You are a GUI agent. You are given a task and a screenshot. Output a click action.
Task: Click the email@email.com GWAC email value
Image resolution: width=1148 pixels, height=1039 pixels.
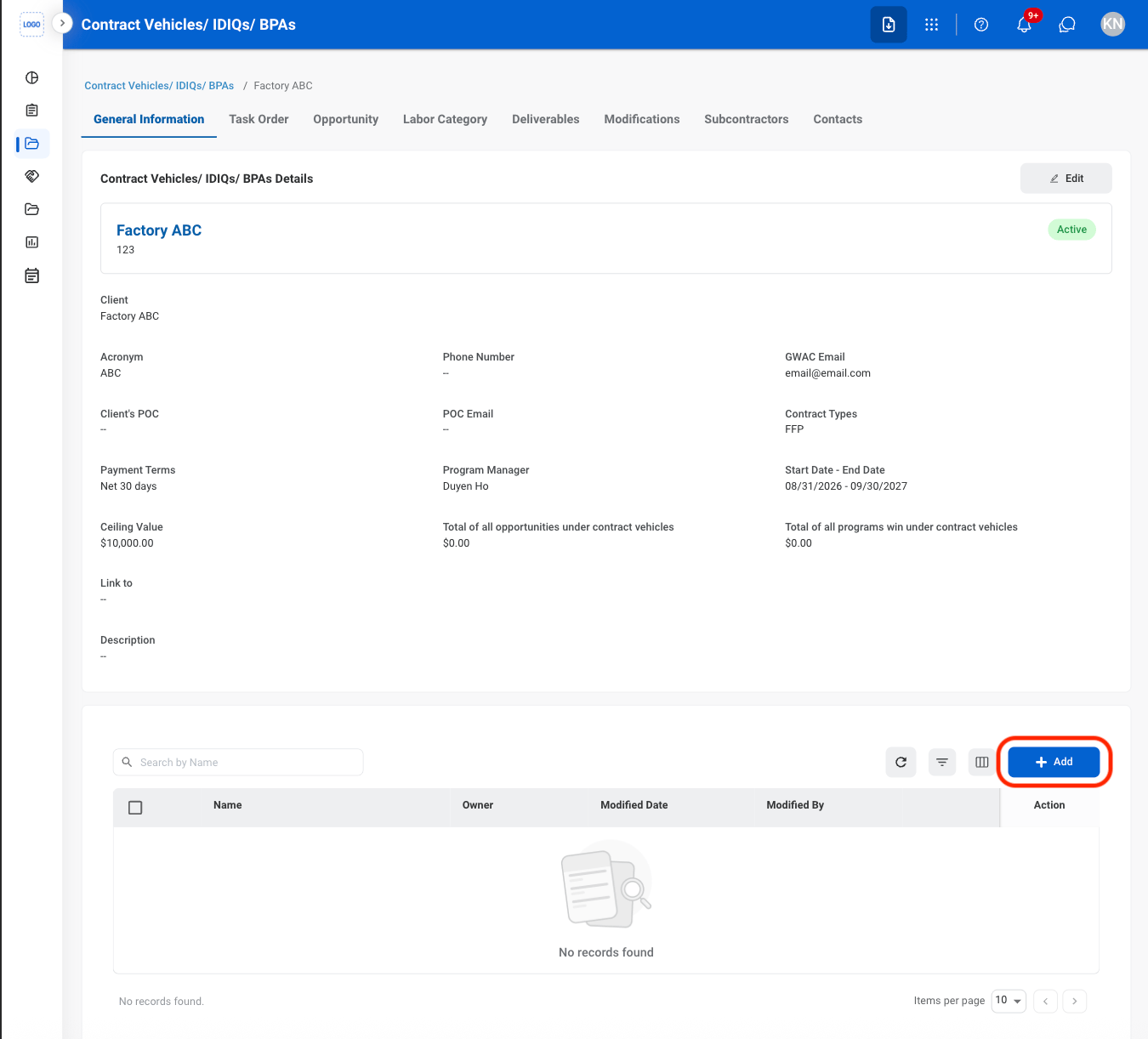(x=827, y=373)
